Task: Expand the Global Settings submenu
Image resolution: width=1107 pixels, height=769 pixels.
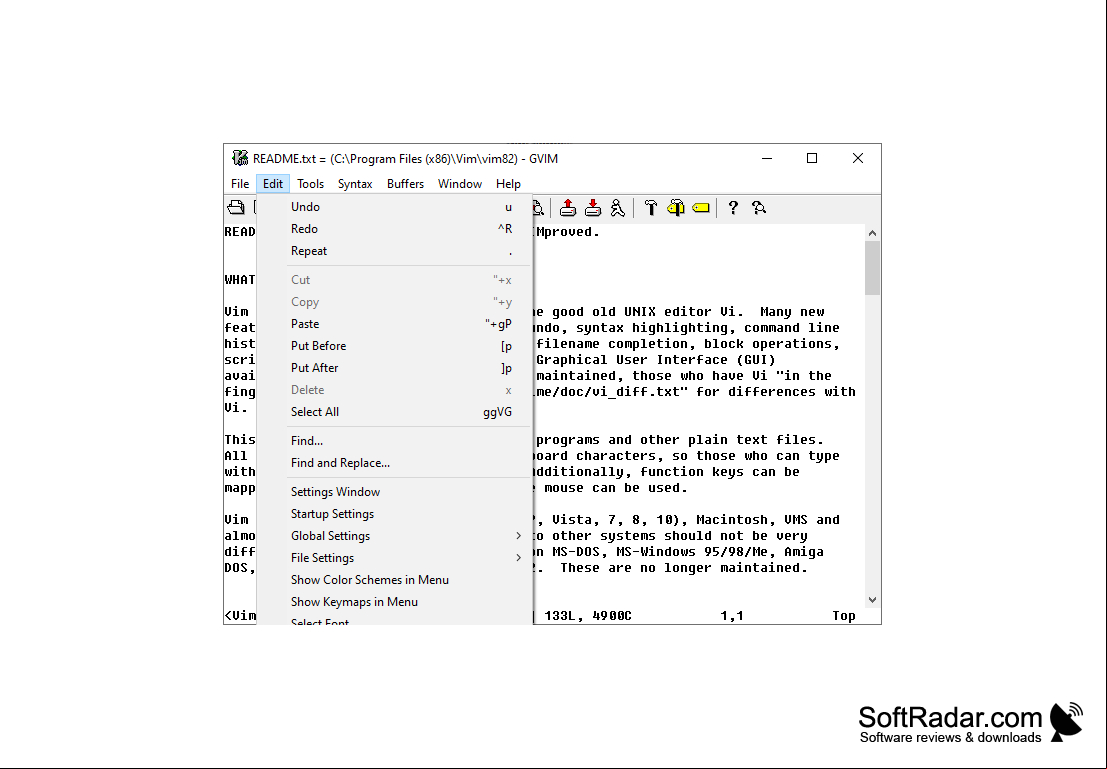Action: [395, 536]
